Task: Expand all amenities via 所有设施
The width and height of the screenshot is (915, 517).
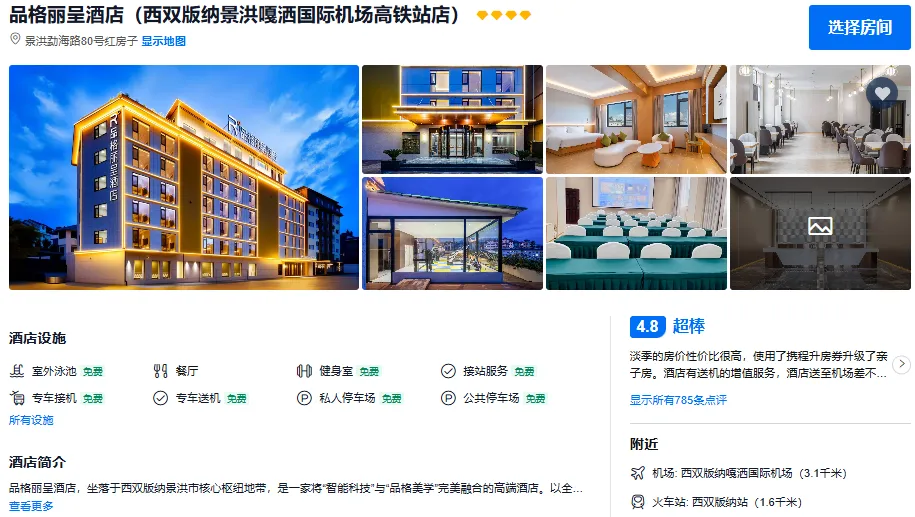Action: click(x=31, y=420)
